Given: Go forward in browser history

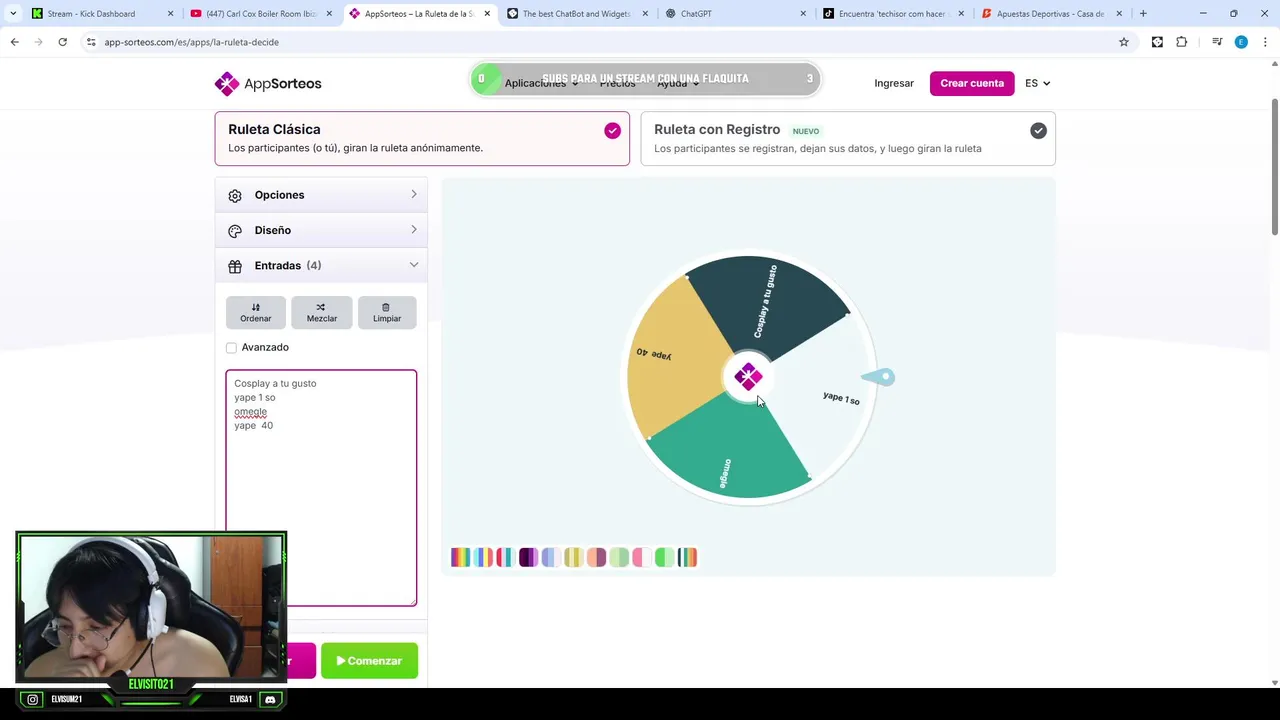Looking at the screenshot, I should (x=38, y=42).
